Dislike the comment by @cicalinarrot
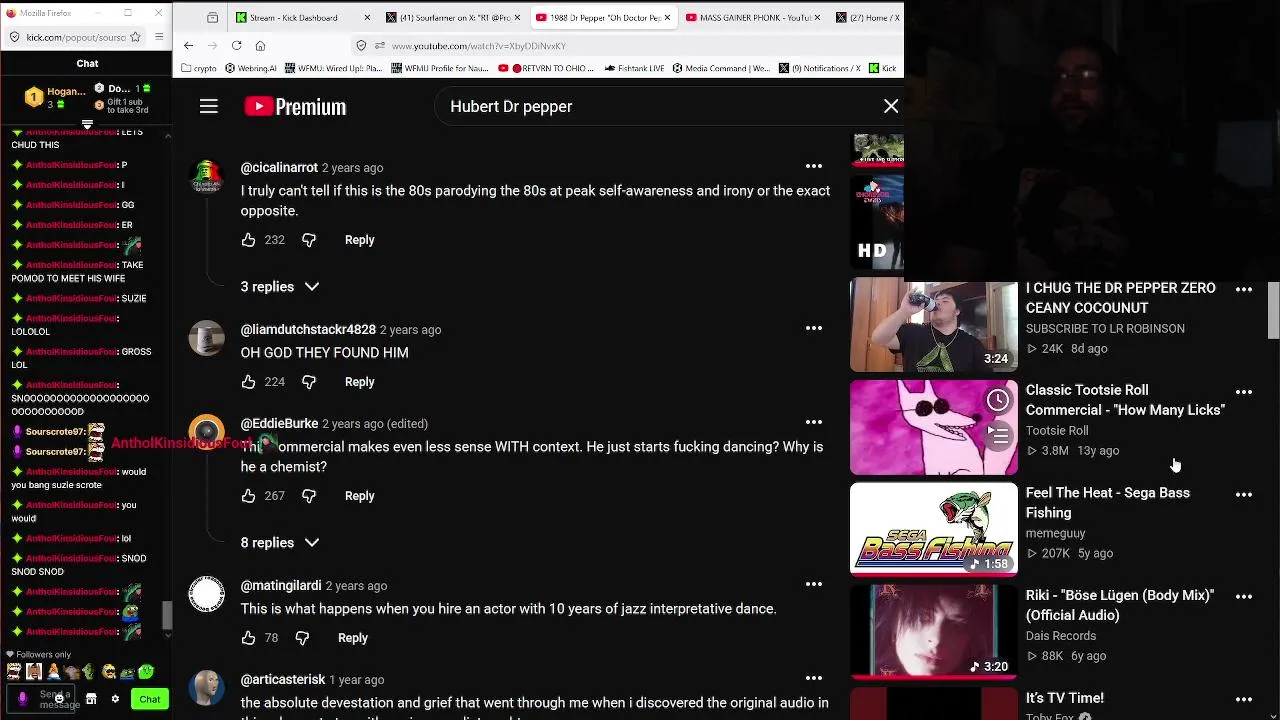Viewport: 1280px width, 720px height. pyautogui.click(x=309, y=240)
